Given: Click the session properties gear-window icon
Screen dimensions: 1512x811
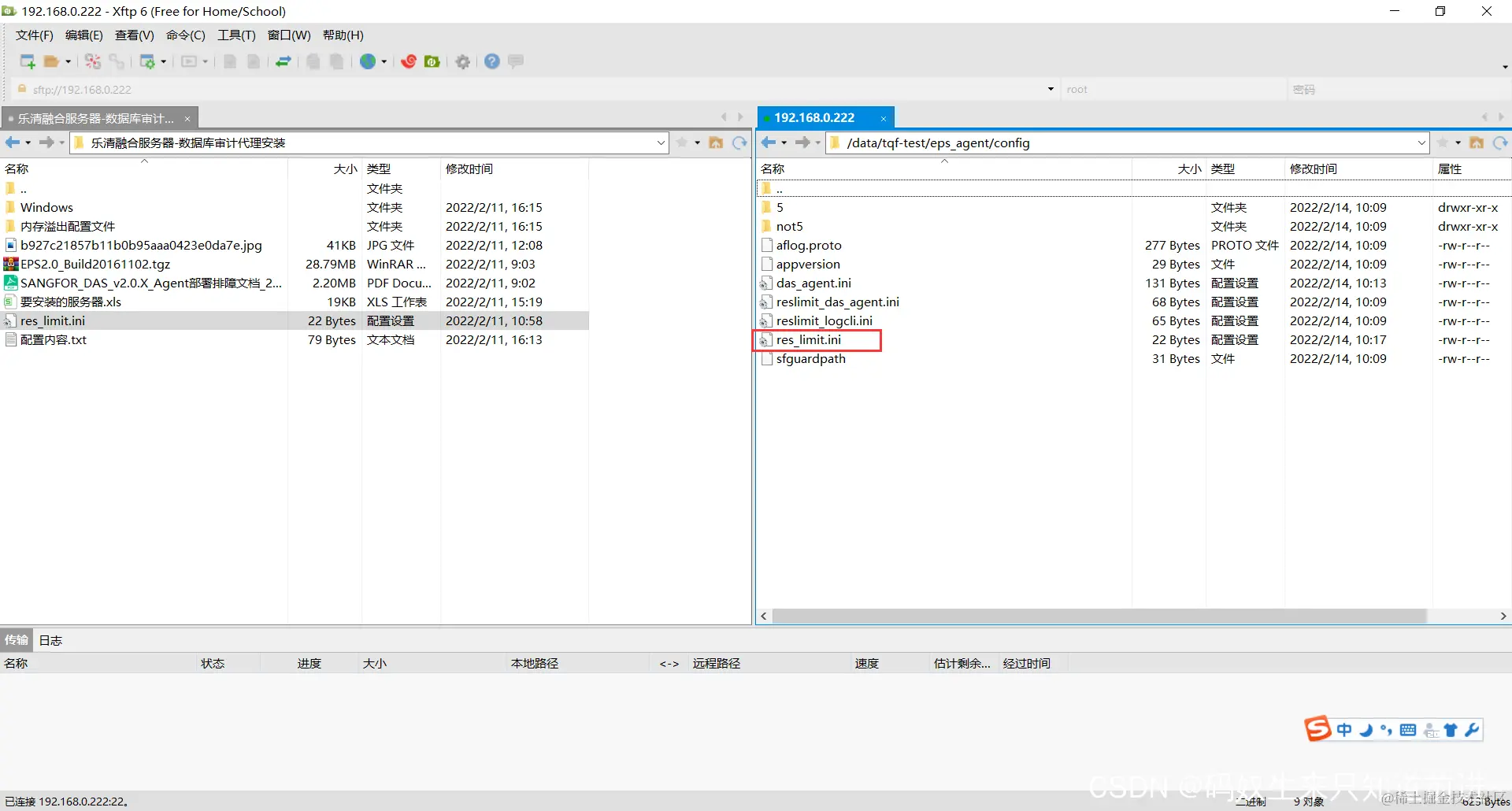Looking at the screenshot, I should click(147, 61).
